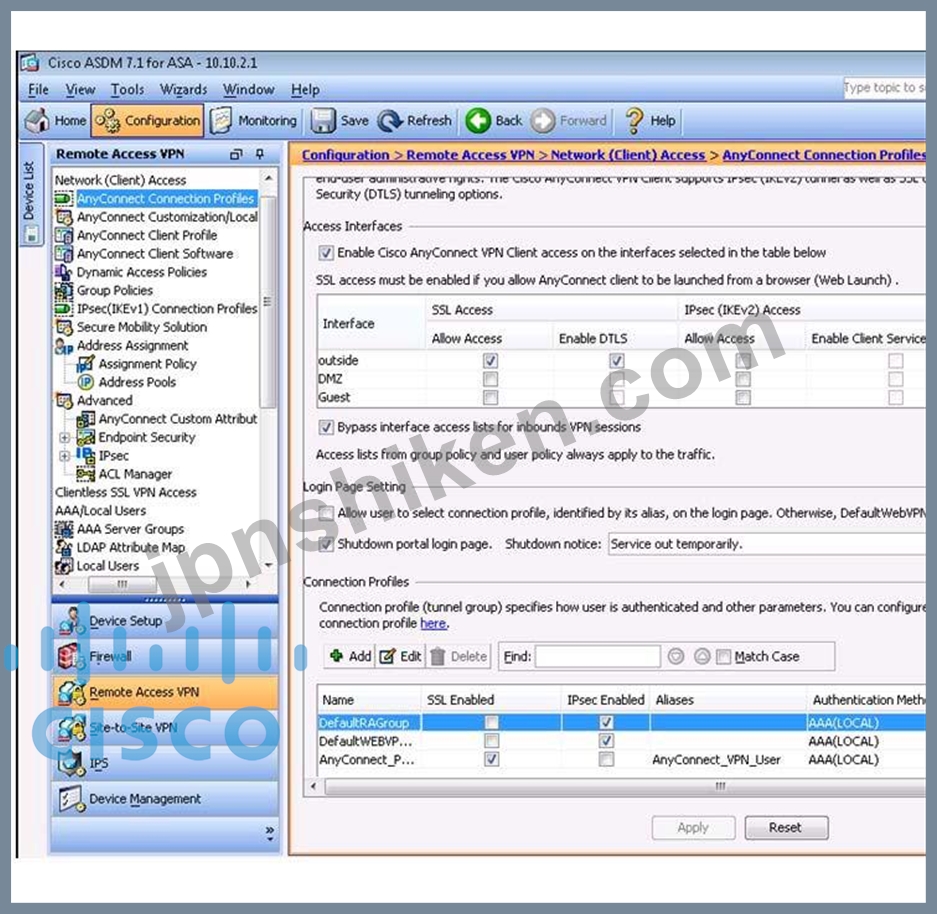Enable SSL Allow Access for DMZ interface

490,379
